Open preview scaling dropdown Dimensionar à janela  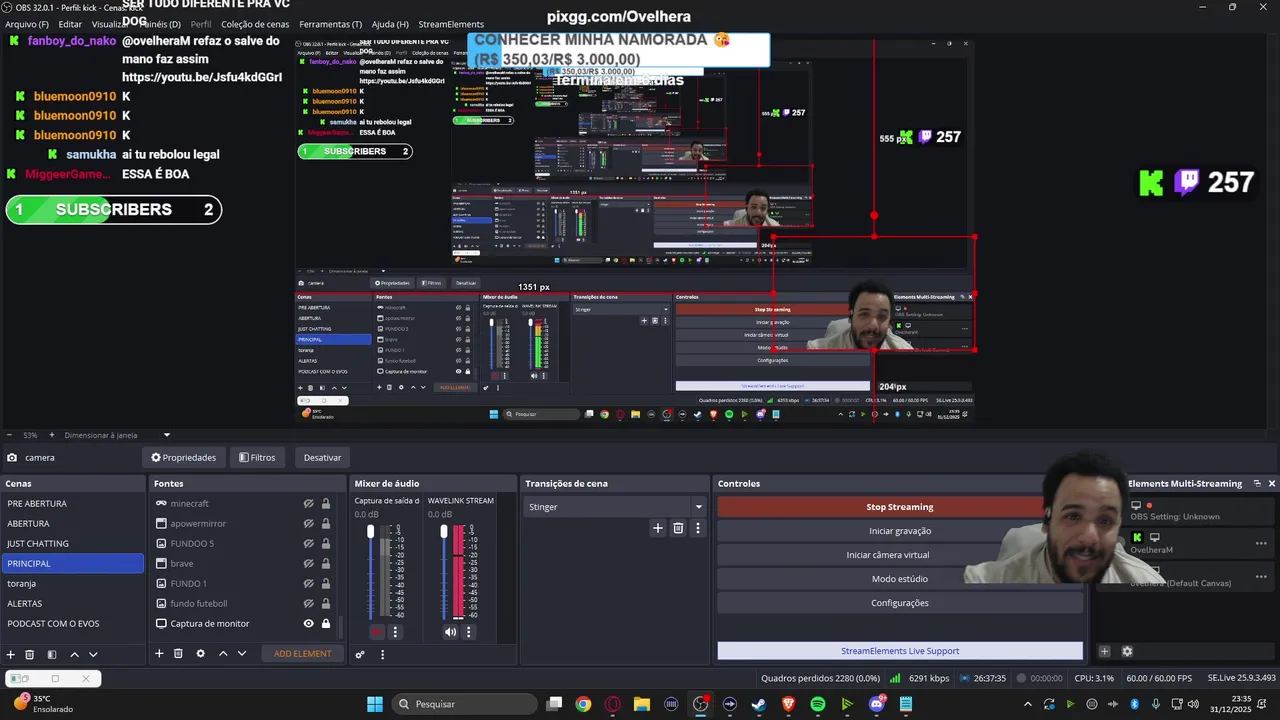pos(118,435)
